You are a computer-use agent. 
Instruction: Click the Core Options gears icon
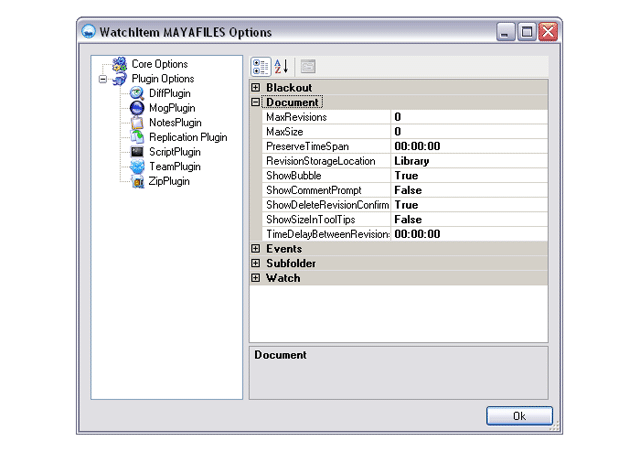120,64
